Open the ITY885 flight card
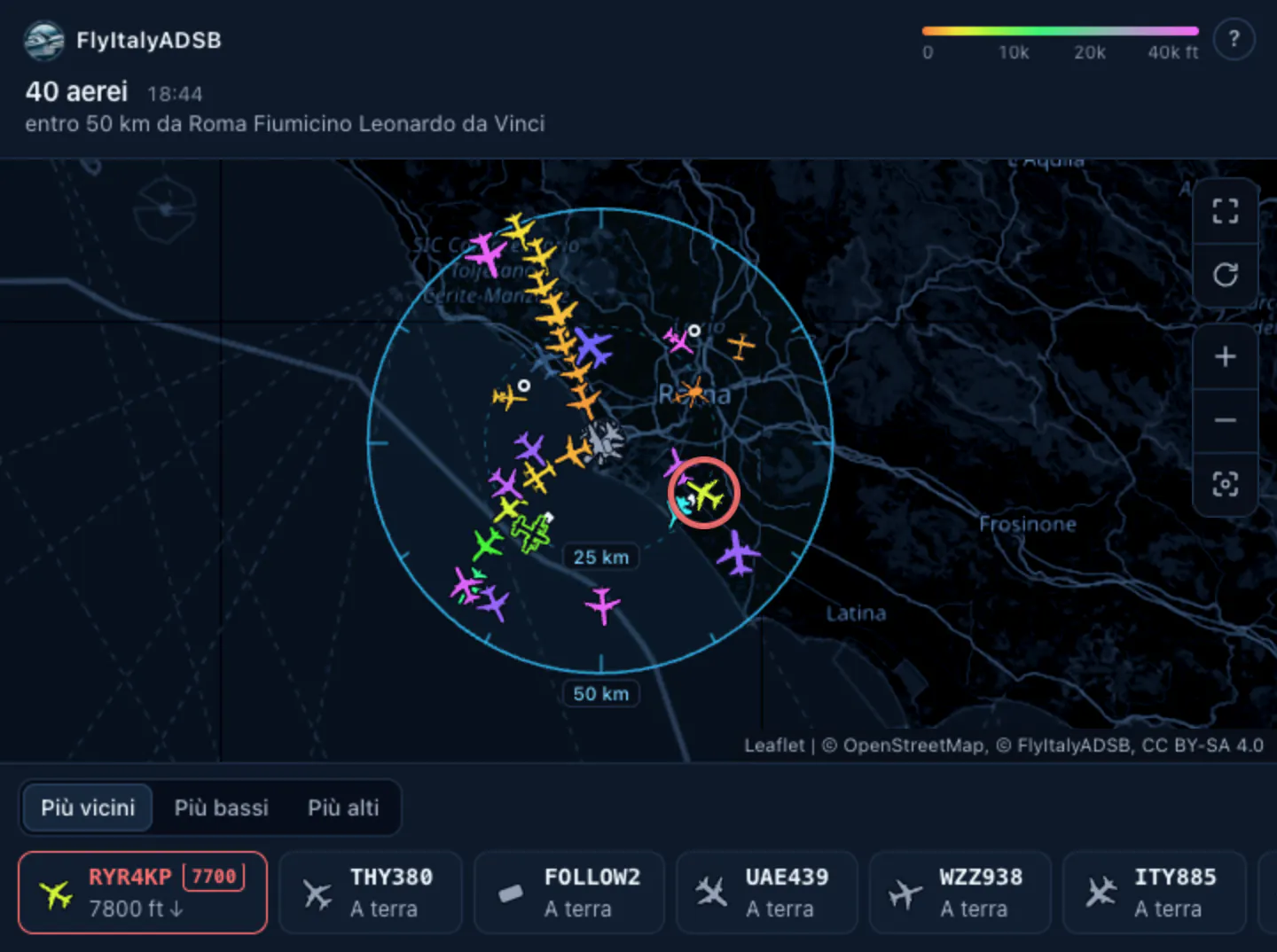 [1154, 893]
